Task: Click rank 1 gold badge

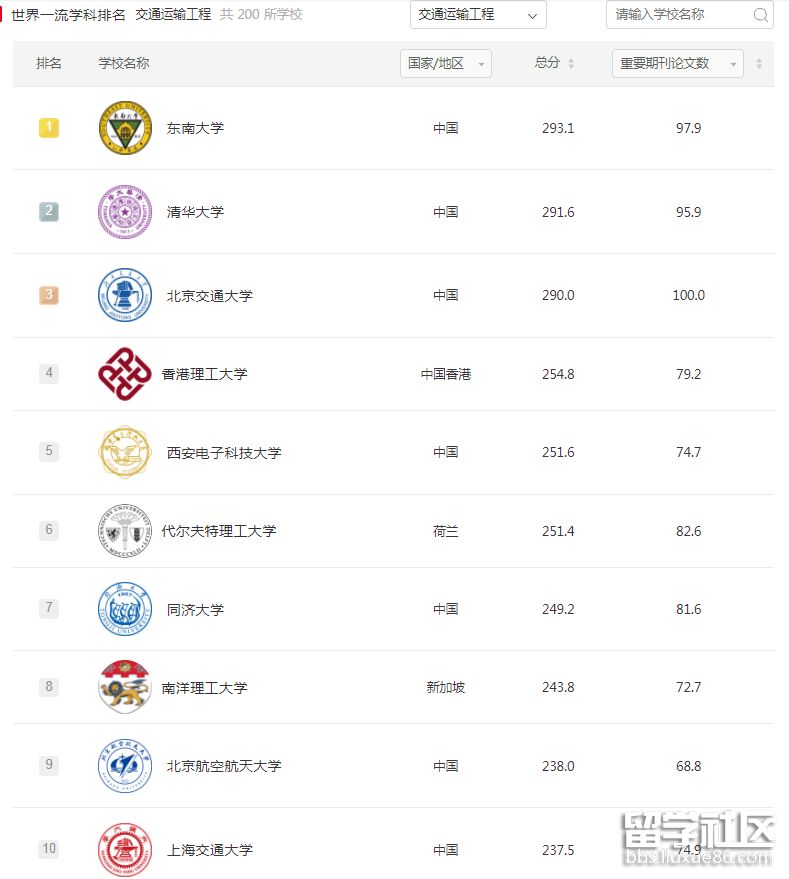Action: click(49, 127)
